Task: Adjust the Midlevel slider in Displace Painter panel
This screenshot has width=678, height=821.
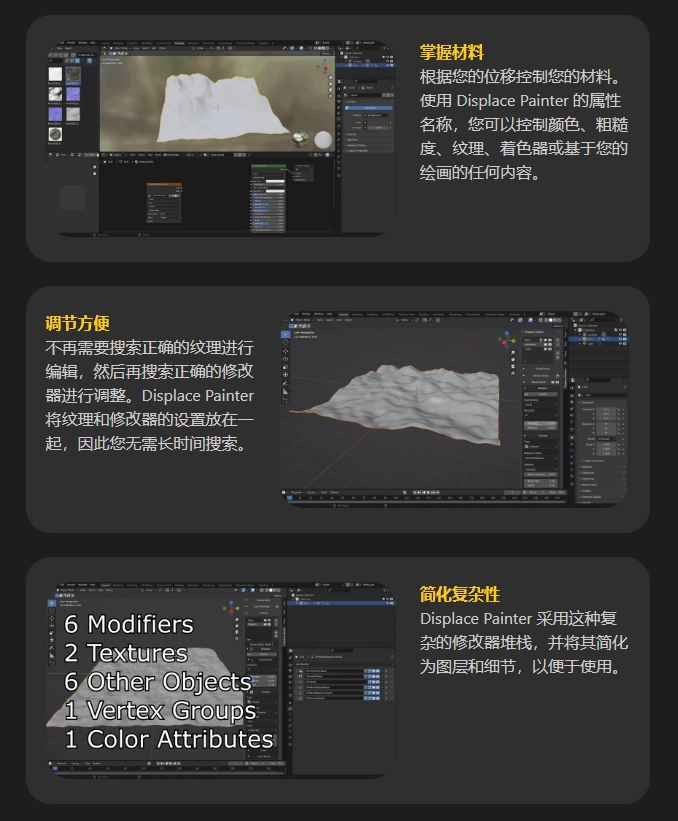Action: 541,428
